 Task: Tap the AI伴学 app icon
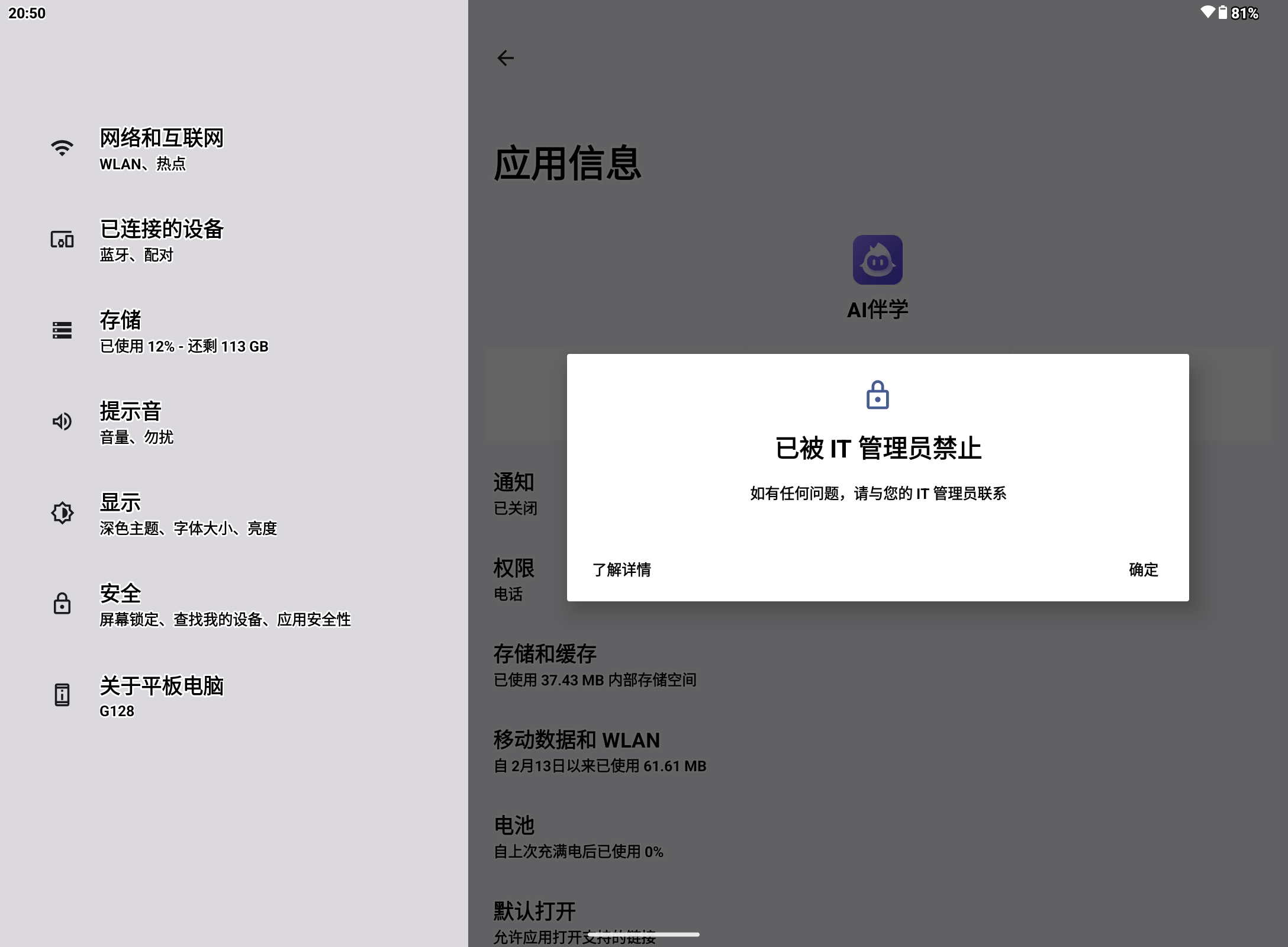[x=877, y=260]
